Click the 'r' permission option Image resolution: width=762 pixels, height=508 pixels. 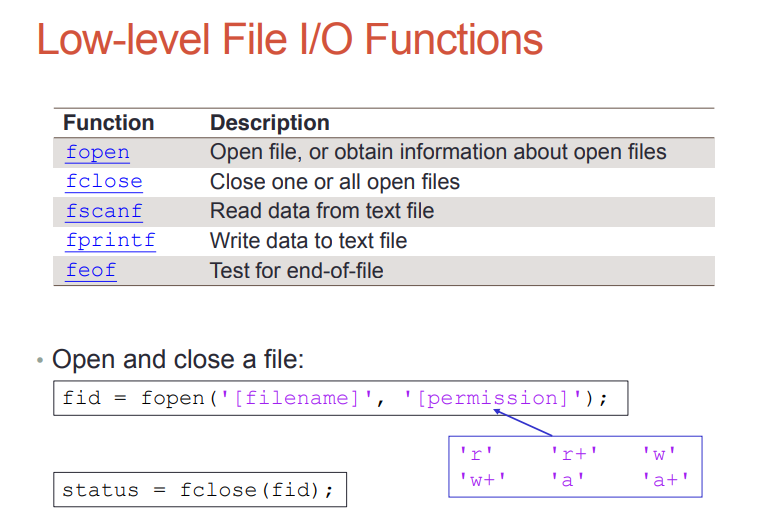pyautogui.click(x=476, y=454)
